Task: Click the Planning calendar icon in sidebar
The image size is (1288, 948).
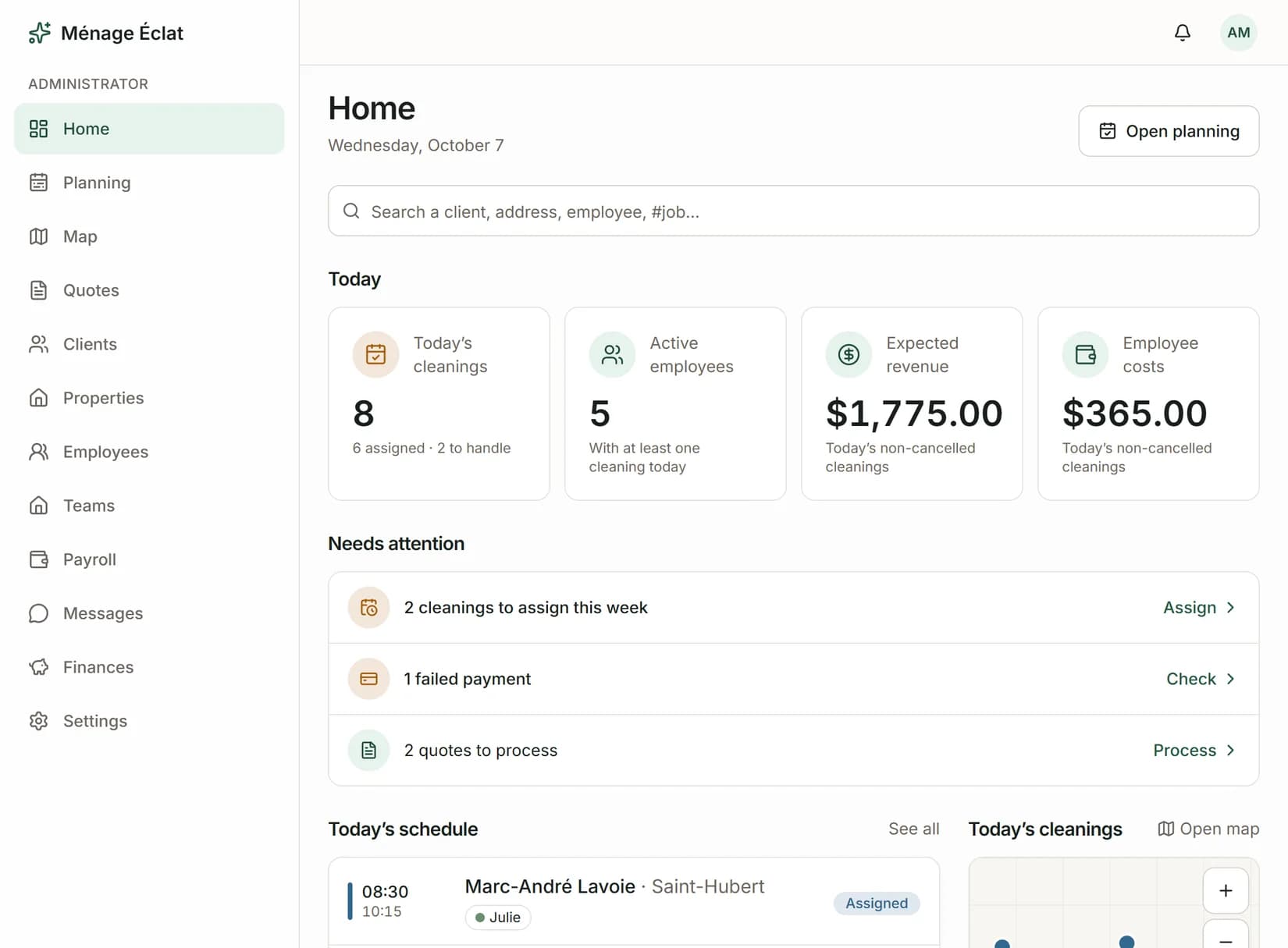Action: tap(38, 183)
